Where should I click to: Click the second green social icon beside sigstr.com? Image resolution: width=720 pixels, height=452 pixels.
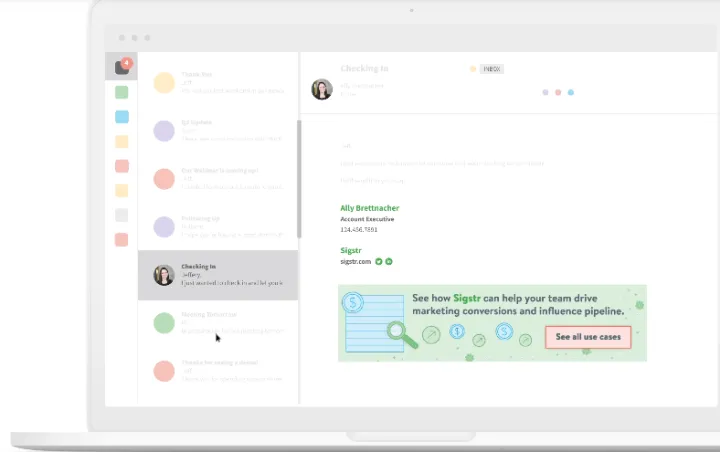pyautogui.click(x=389, y=261)
